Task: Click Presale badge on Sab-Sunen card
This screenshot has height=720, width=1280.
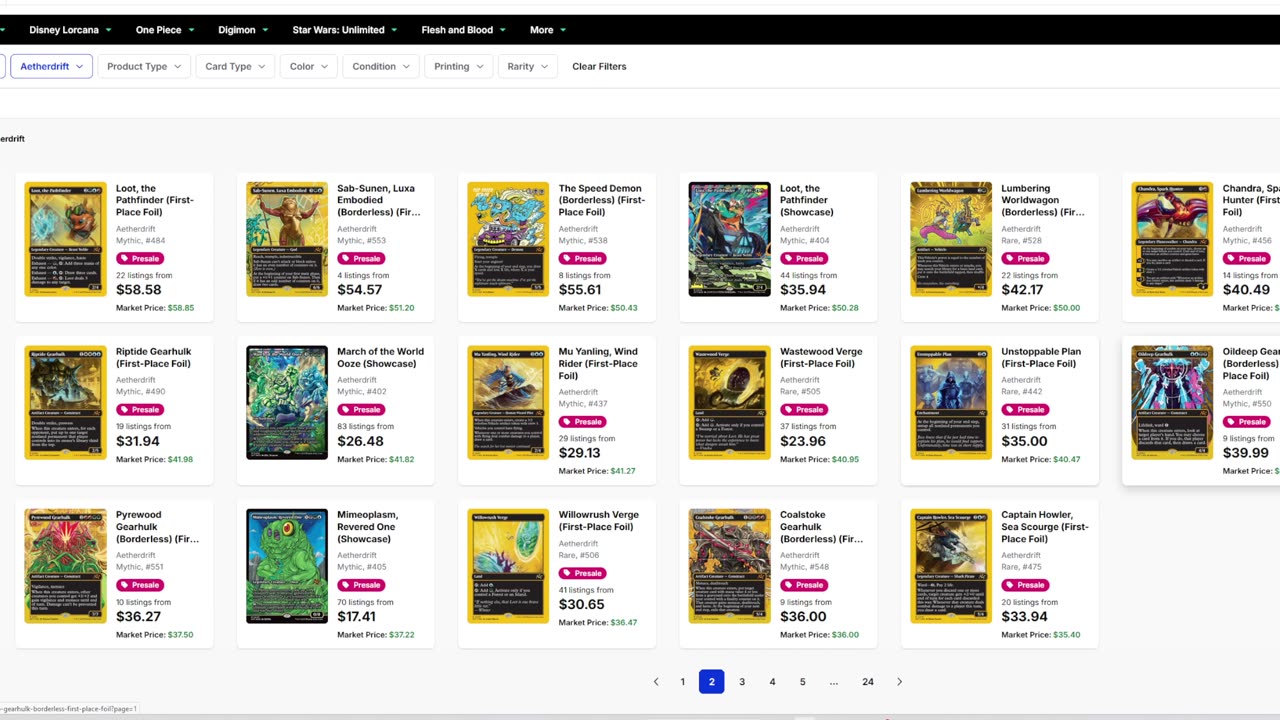Action: [x=361, y=259]
